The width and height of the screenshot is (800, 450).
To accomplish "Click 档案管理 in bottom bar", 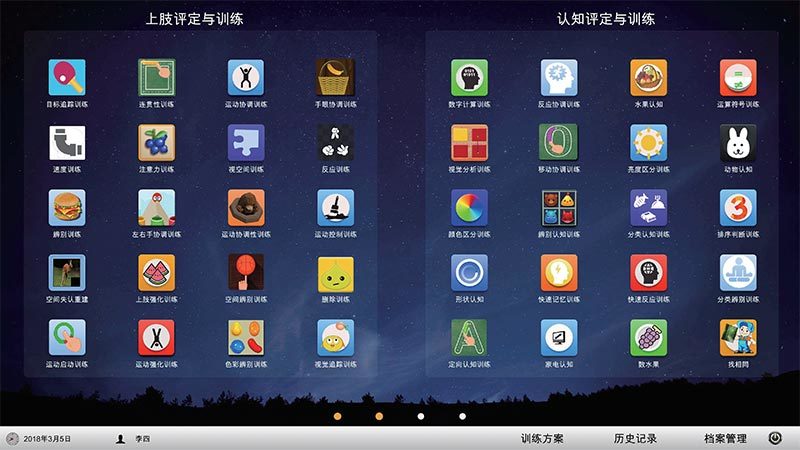I will 725,438.
